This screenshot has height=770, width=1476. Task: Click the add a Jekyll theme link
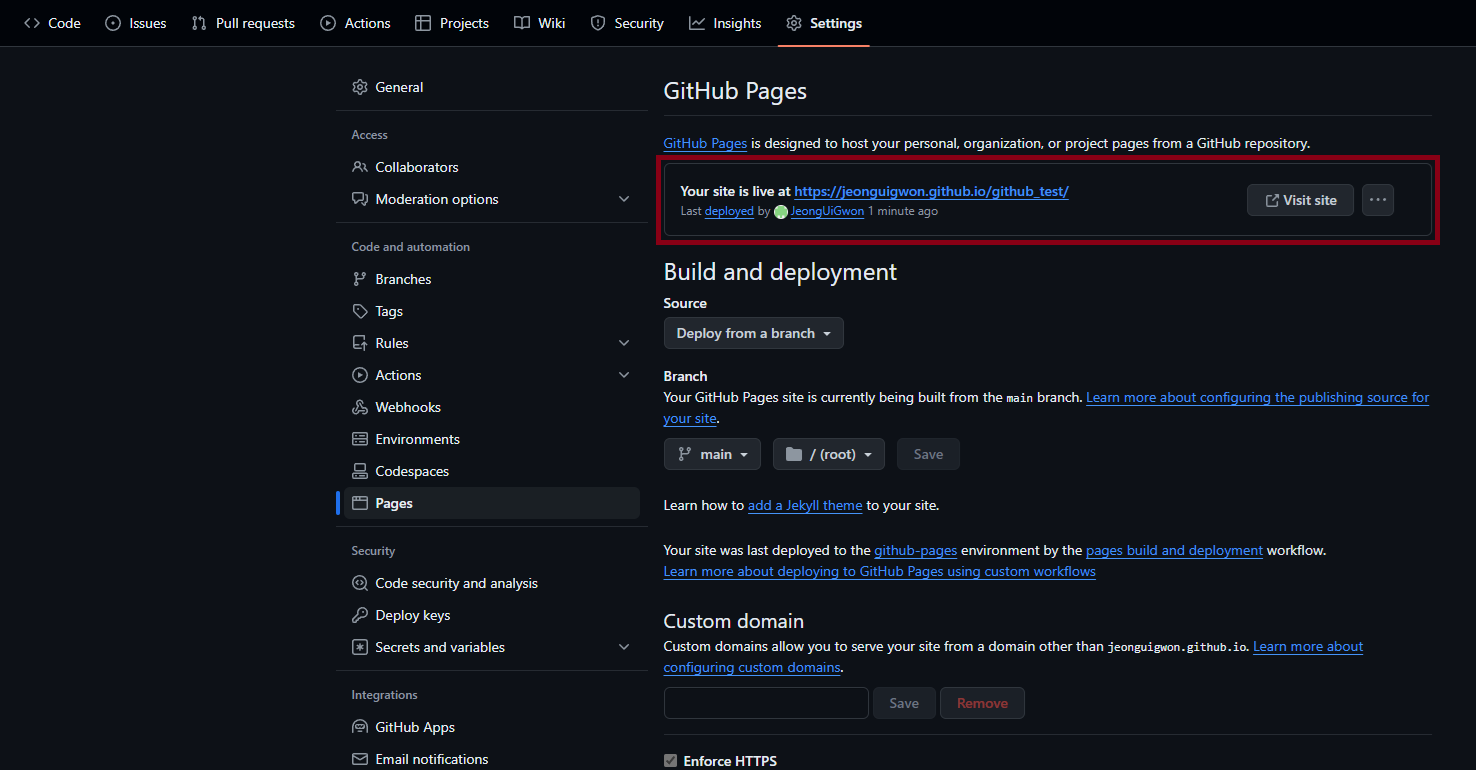tap(805, 505)
